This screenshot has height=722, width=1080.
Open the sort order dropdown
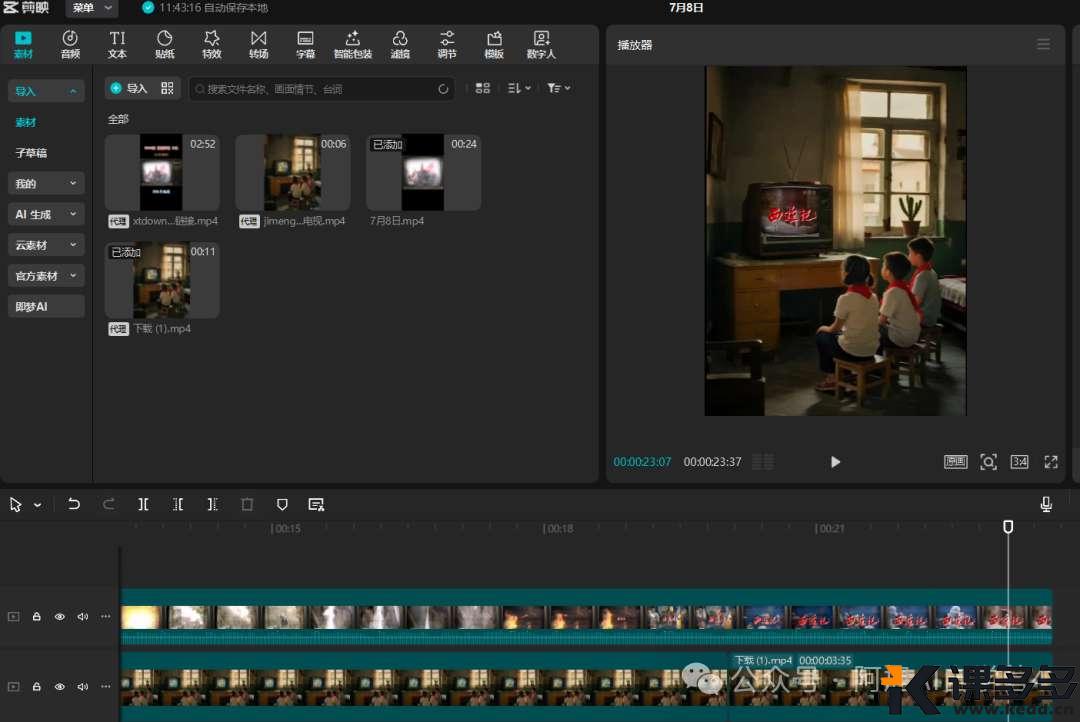(x=519, y=88)
